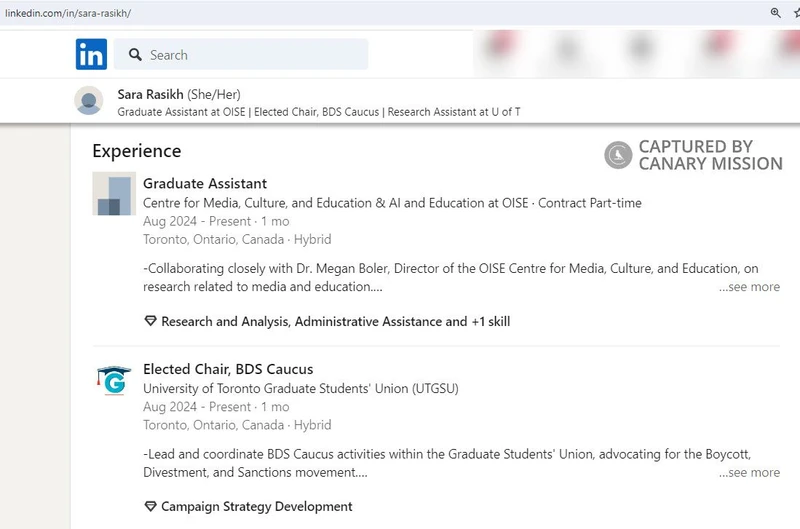This screenshot has width=800, height=529.
Task: Focus the LinkedIn Search input field
Action: pyautogui.click(x=241, y=54)
